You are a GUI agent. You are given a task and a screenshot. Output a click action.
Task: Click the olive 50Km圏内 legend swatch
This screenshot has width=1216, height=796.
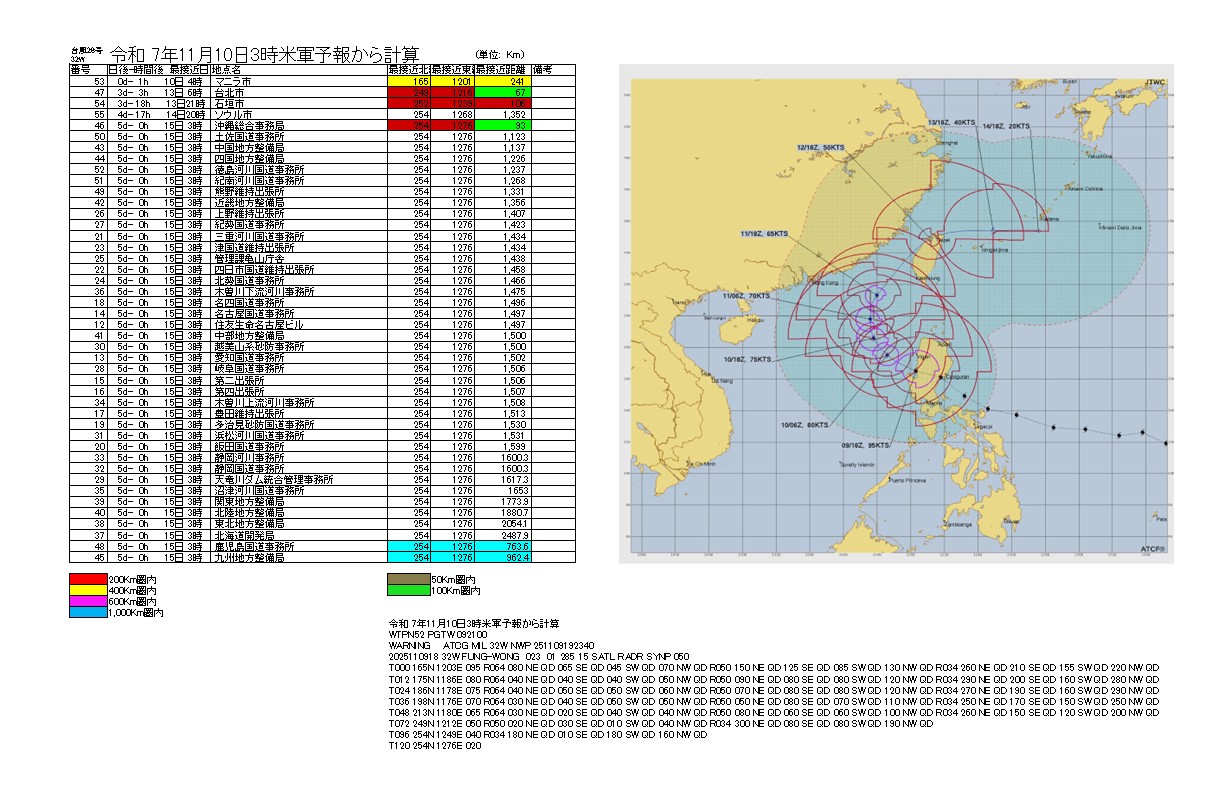(408, 579)
